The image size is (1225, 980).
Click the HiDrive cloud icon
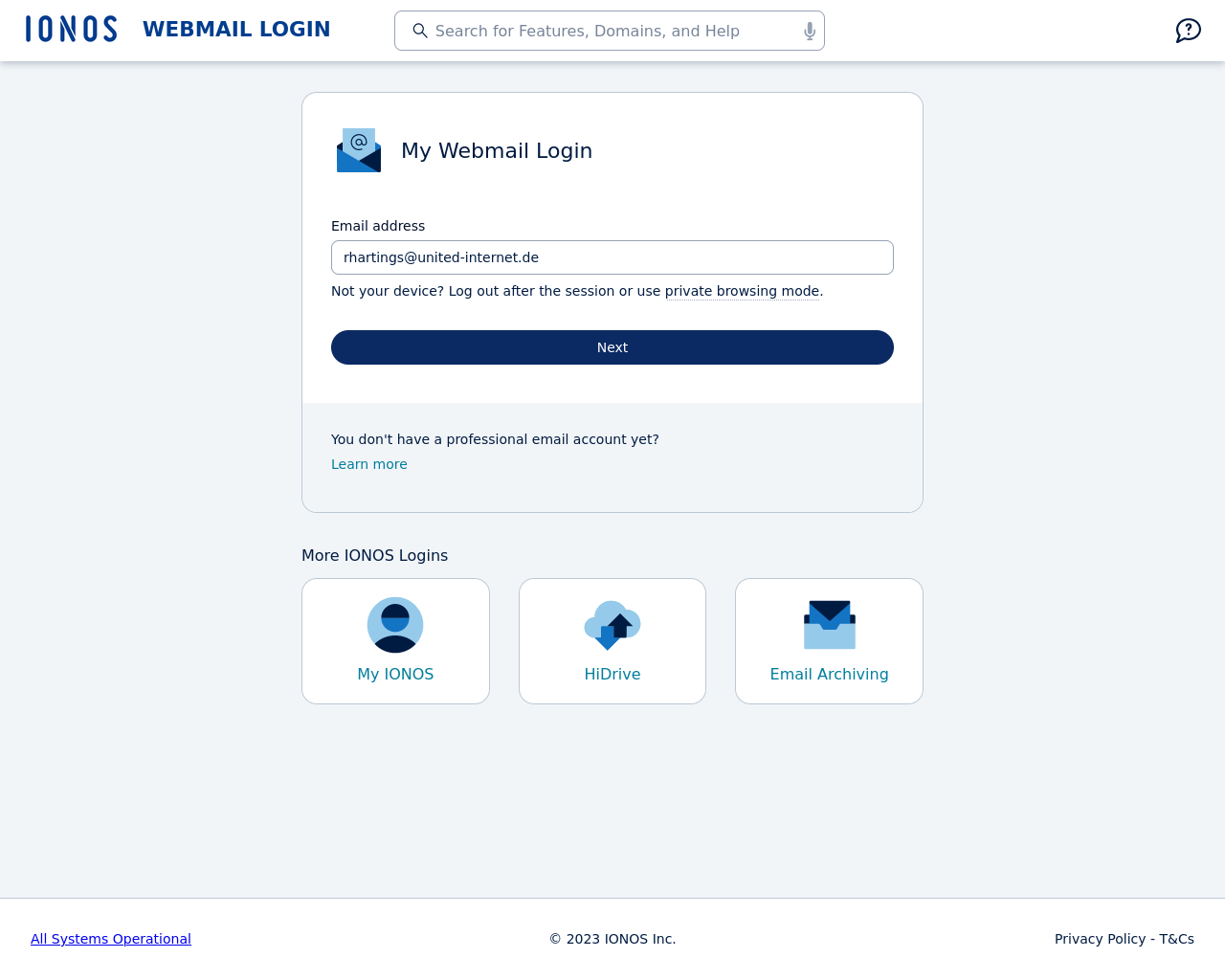pyautogui.click(x=612, y=625)
